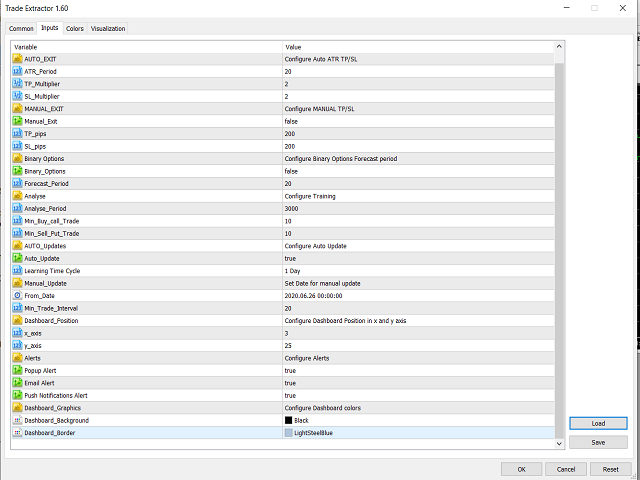Click the string icon beside Analyse
640x480 pixels.
click(x=17, y=196)
